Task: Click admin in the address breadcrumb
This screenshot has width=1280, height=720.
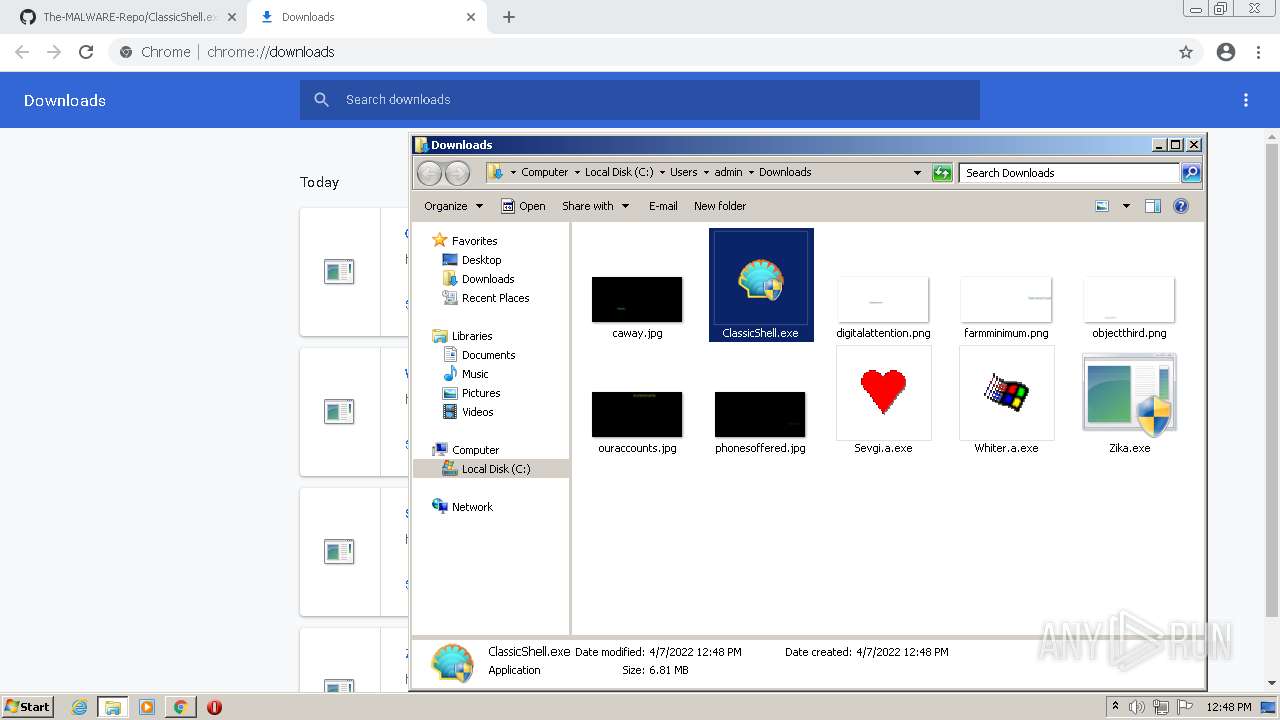Action: [728, 172]
